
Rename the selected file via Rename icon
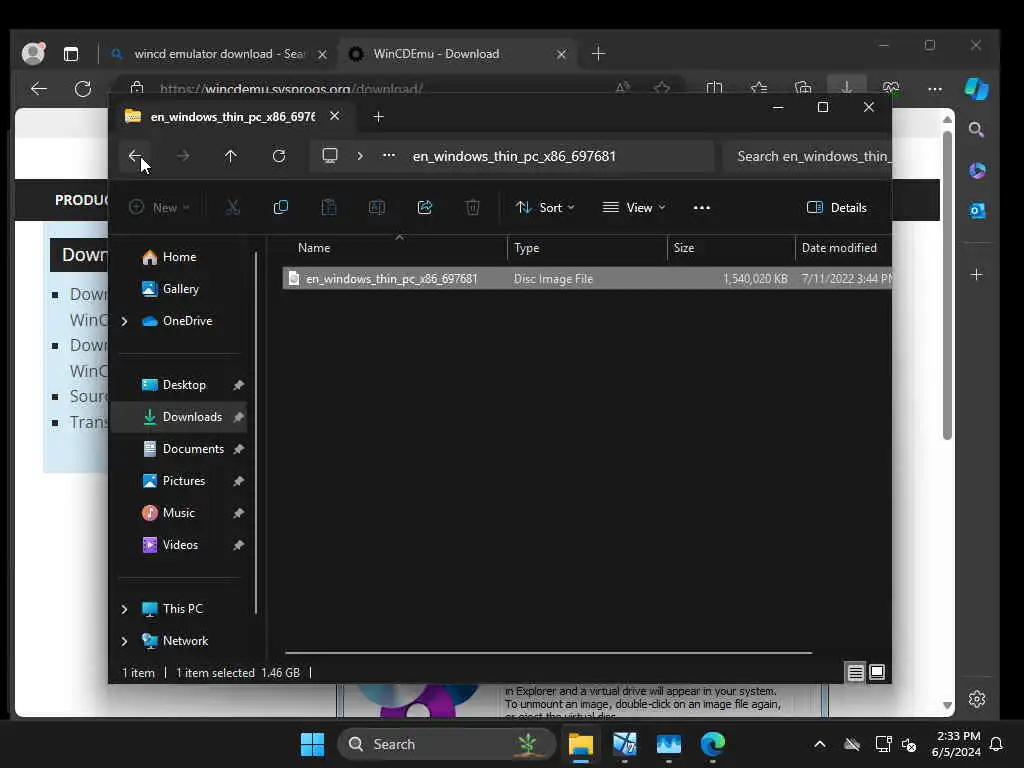[377, 208]
